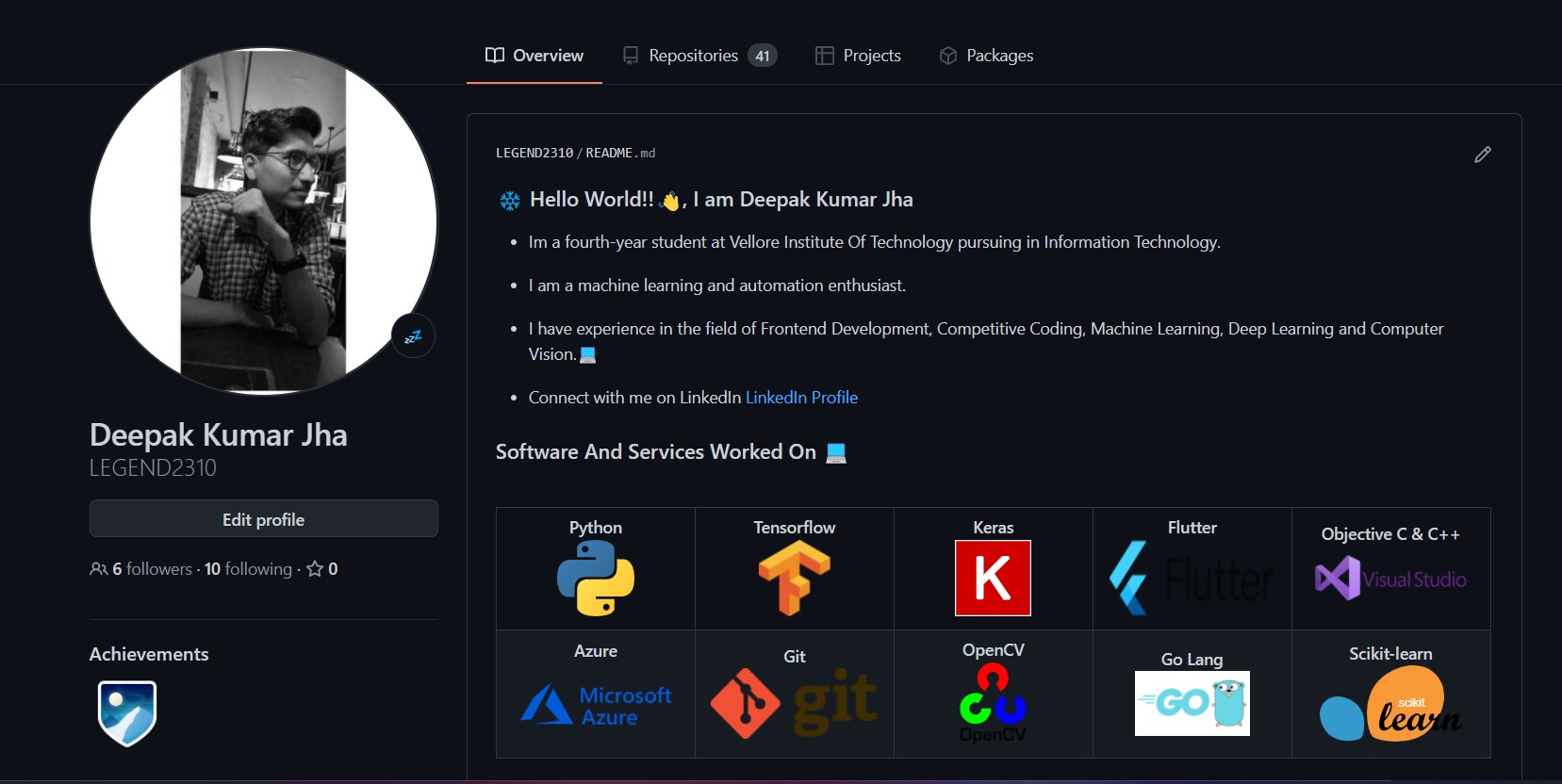Viewport: 1562px width, 784px height.
Task: Click the OpenCV logo
Action: pos(993,703)
